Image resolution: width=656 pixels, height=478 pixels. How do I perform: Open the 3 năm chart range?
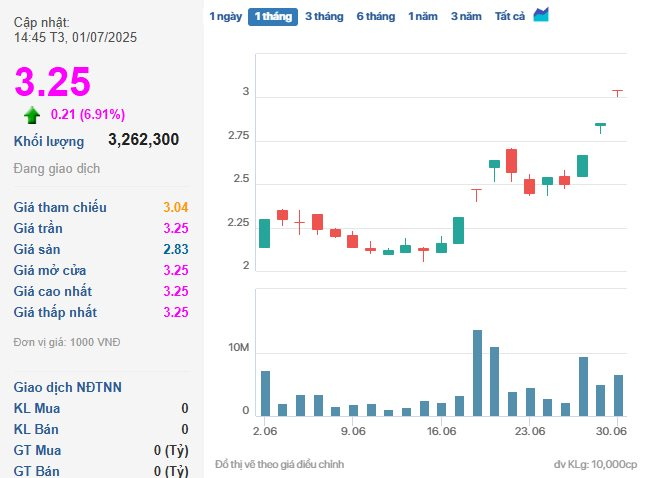pyautogui.click(x=465, y=16)
